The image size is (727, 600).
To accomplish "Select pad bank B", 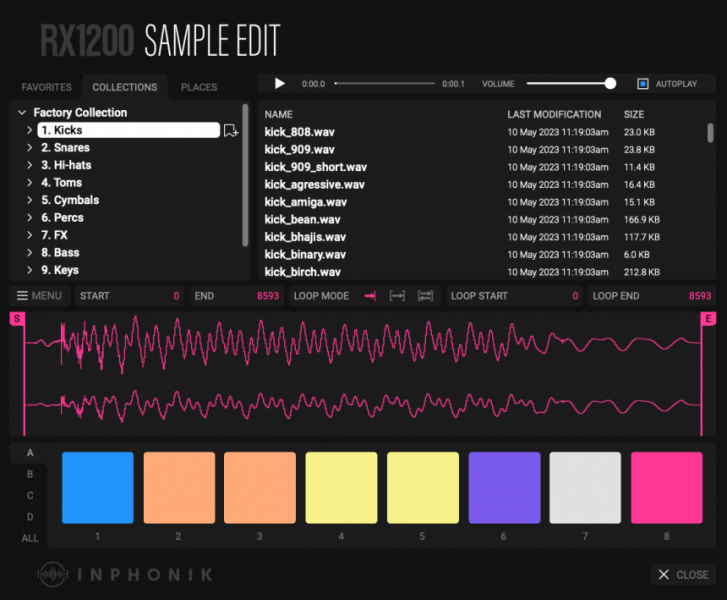I will point(30,474).
